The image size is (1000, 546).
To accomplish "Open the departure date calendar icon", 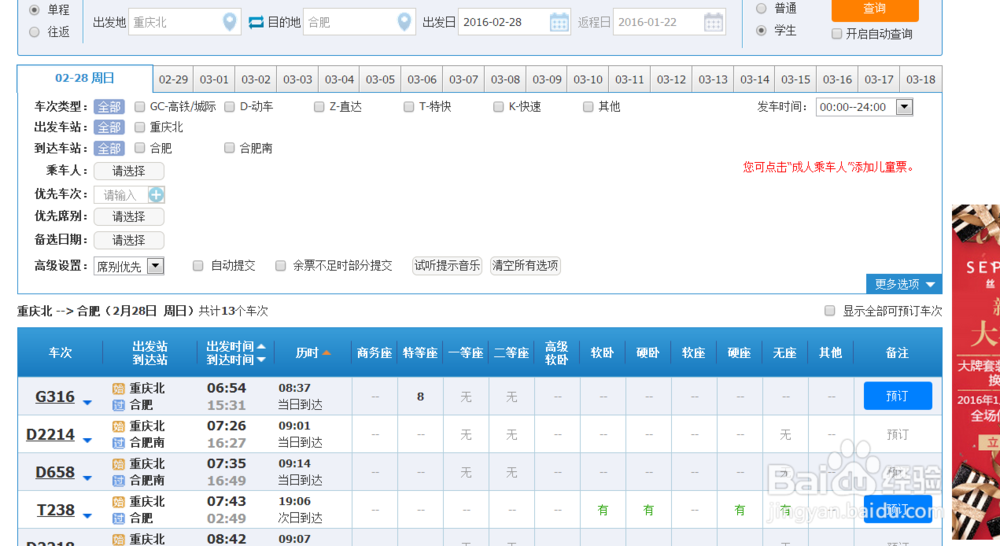I will tap(559, 22).
